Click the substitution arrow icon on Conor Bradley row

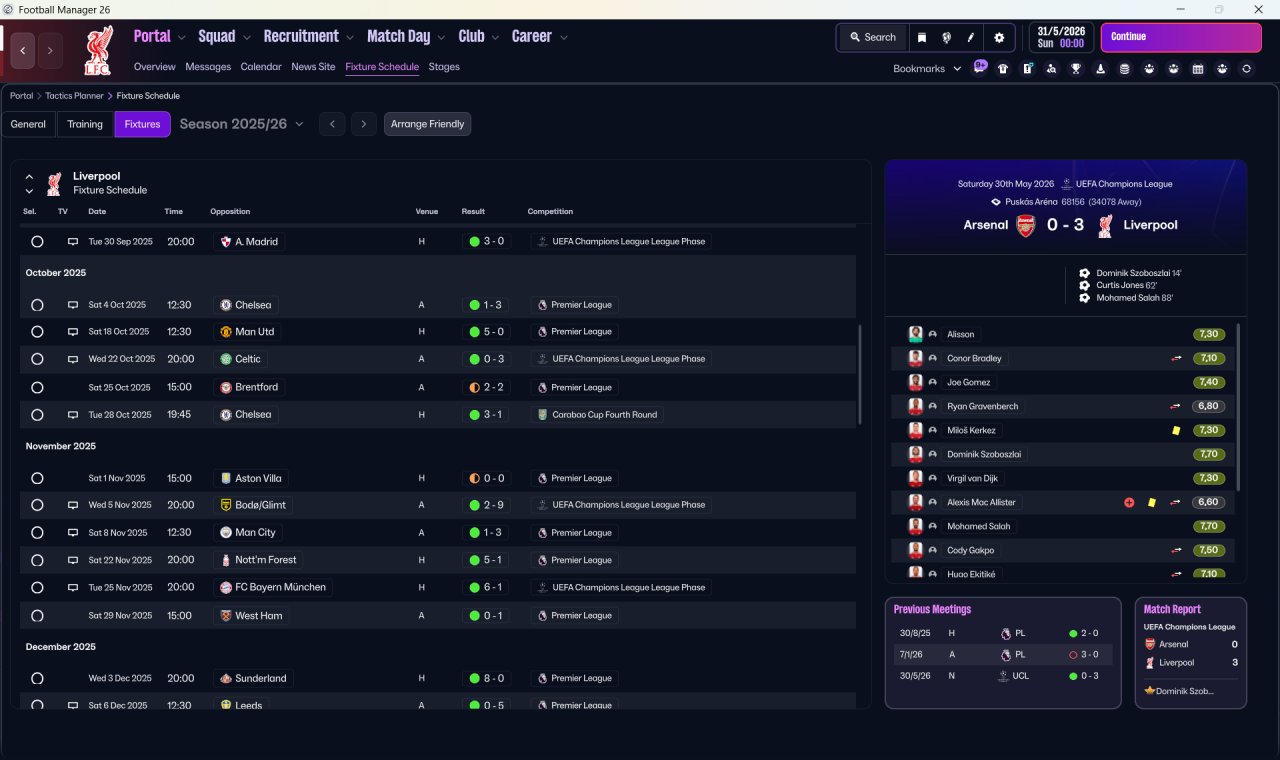(x=1177, y=358)
